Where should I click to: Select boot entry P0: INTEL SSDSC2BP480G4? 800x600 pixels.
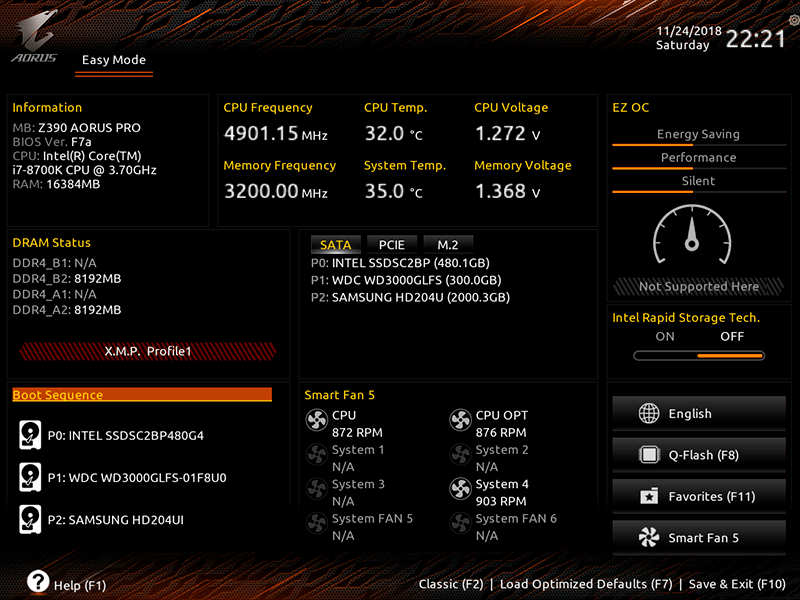click(126, 435)
